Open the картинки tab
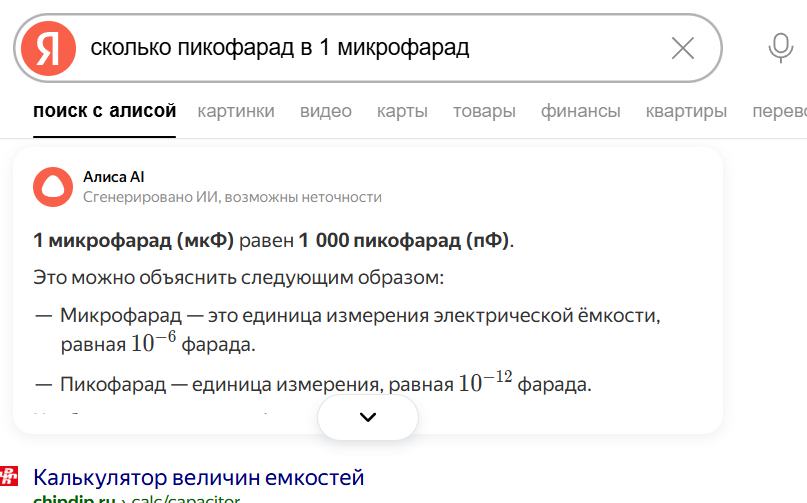This screenshot has height=503, width=807. click(236, 111)
